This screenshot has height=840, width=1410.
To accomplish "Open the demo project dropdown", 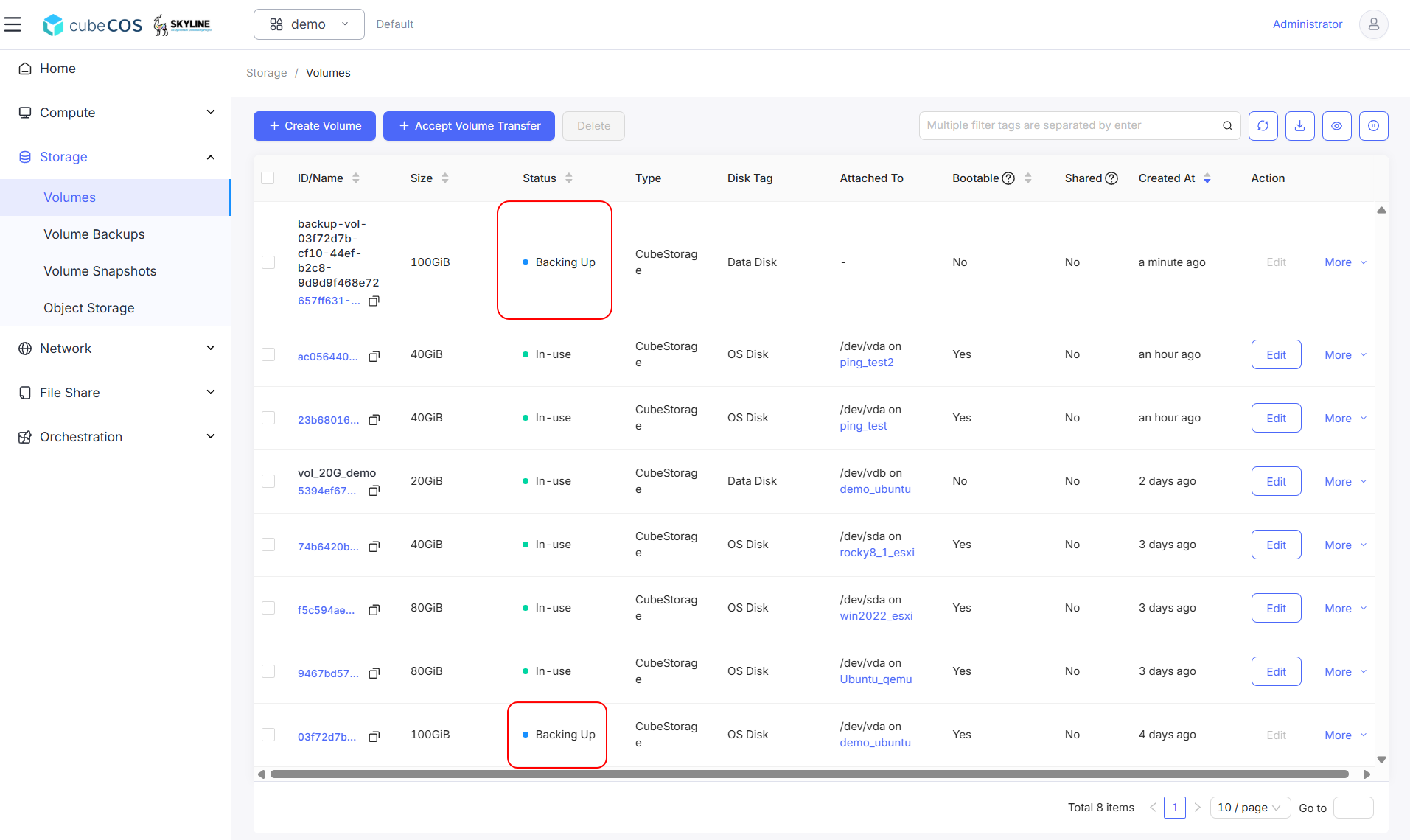I will click(309, 24).
